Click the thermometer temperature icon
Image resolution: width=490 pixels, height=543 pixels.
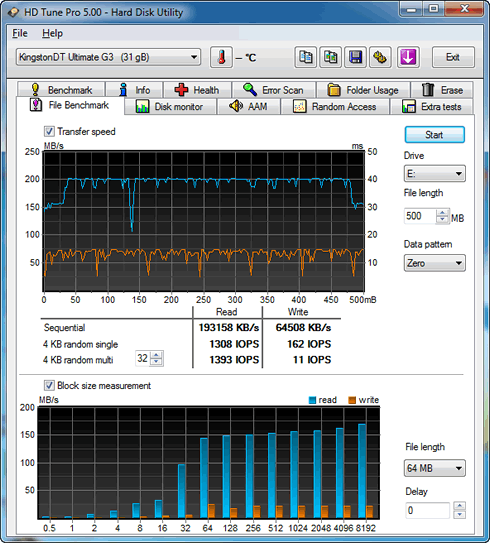point(221,57)
